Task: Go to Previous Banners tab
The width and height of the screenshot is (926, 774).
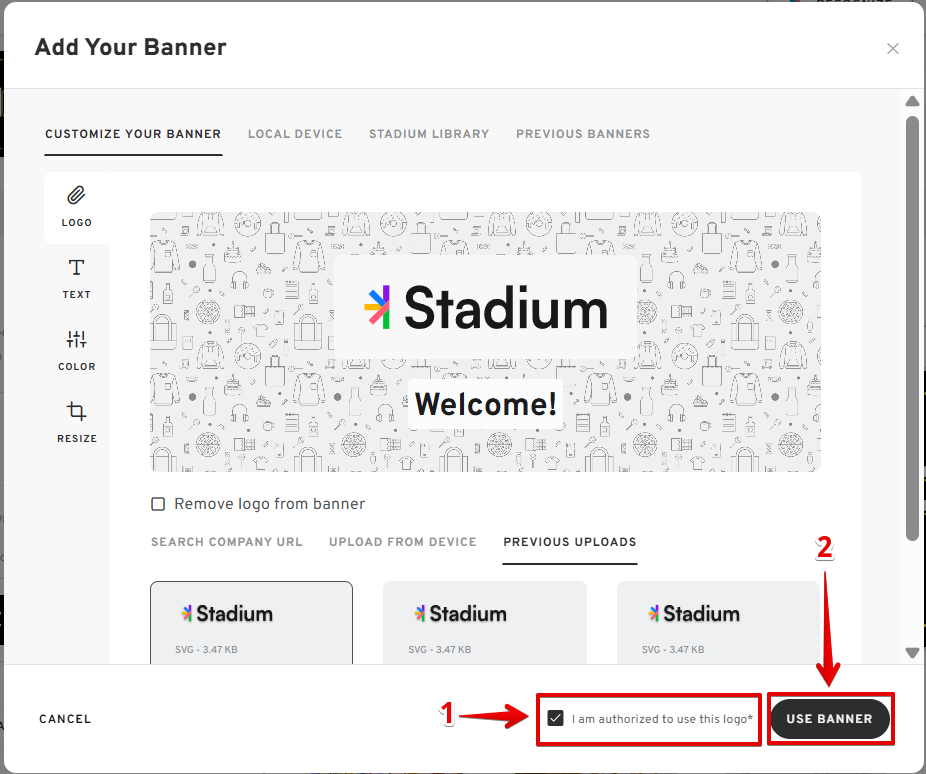Action: (x=583, y=134)
